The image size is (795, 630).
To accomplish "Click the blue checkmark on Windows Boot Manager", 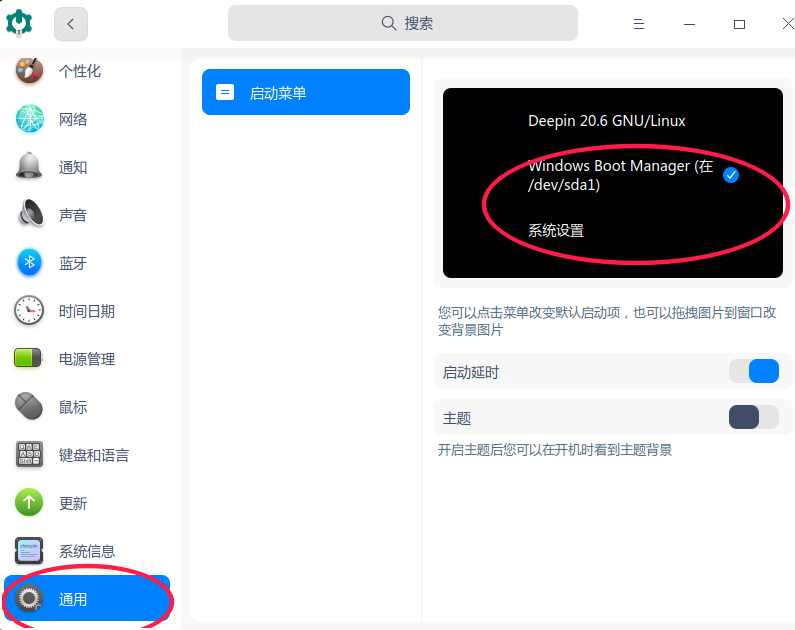I will click(x=731, y=175).
